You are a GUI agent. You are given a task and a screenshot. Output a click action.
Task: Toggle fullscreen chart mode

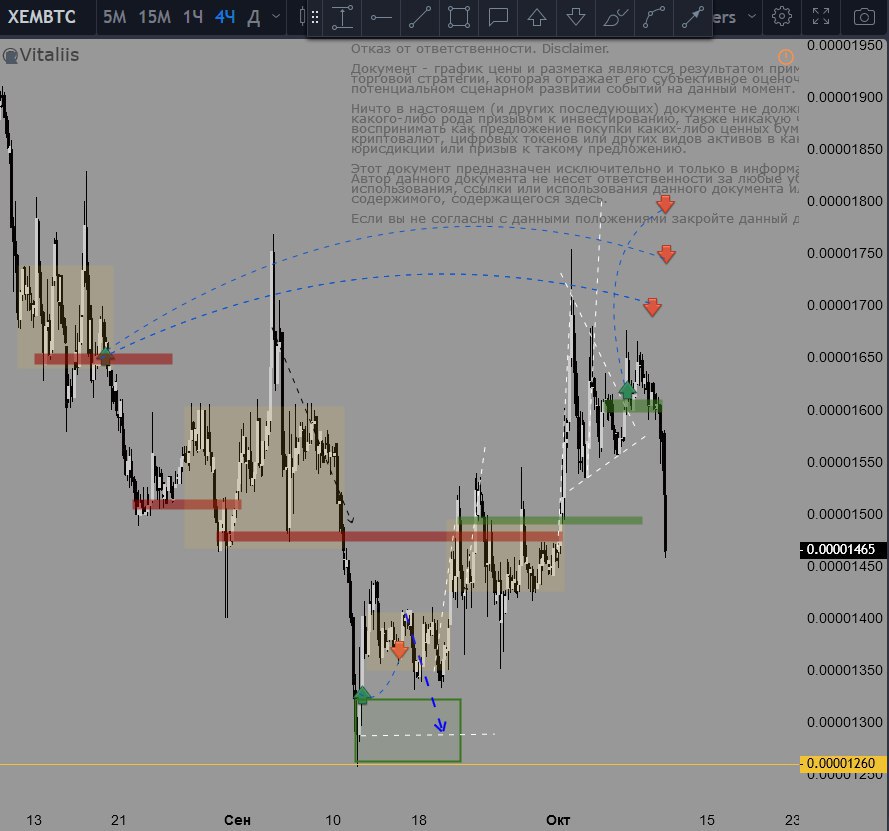tap(821, 16)
